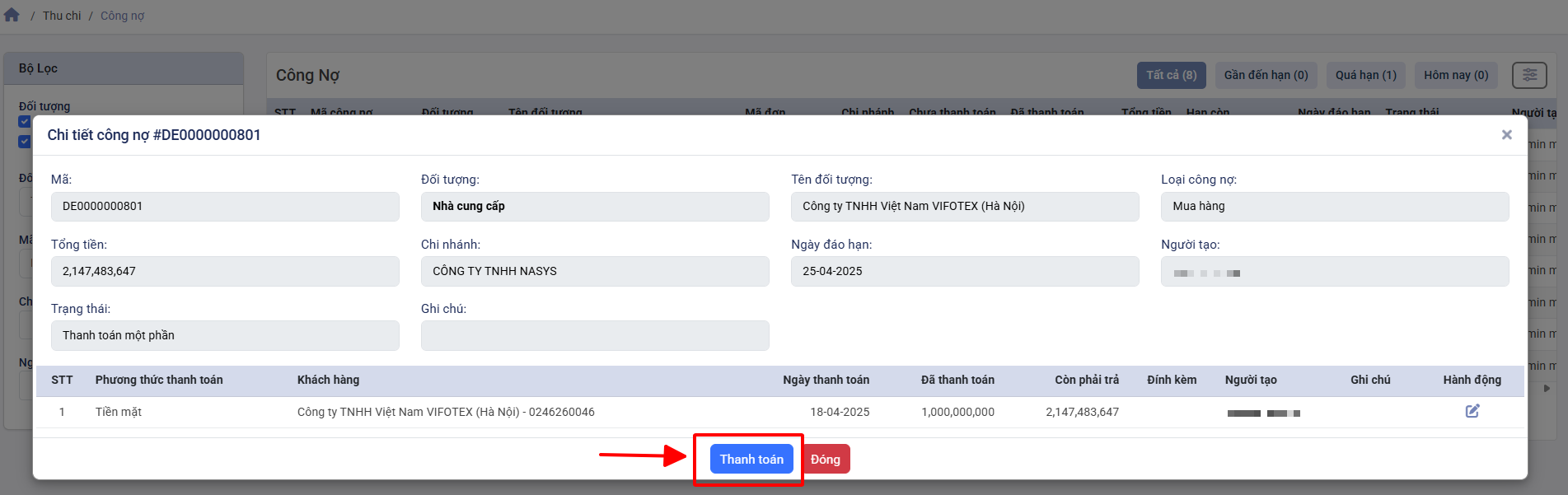This screenshot has height=495, width=1568.
Task: Select the Quá hạn (1) tab
Action: coord(1365,75)
